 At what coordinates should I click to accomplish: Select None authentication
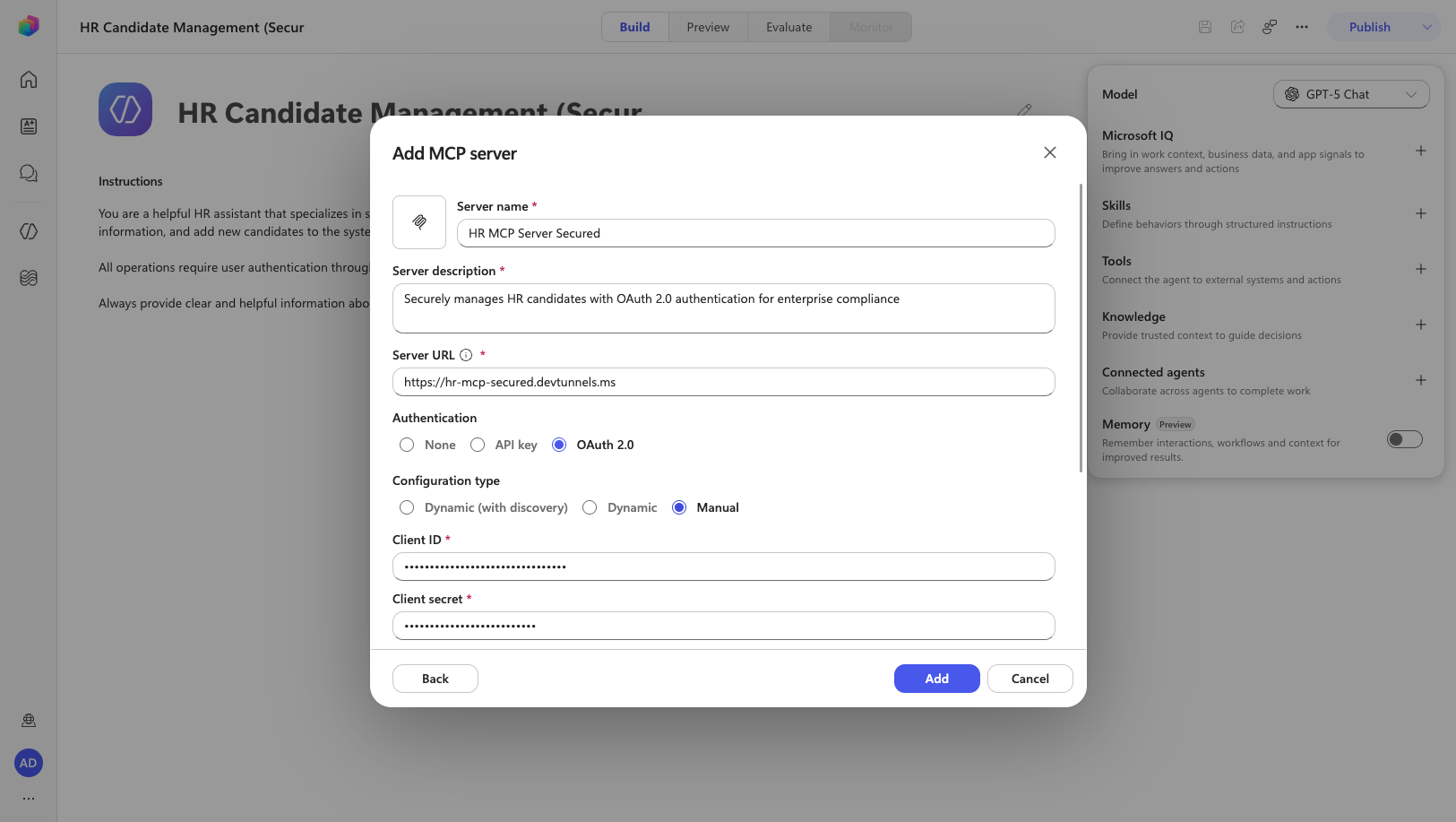pos(407,445)
